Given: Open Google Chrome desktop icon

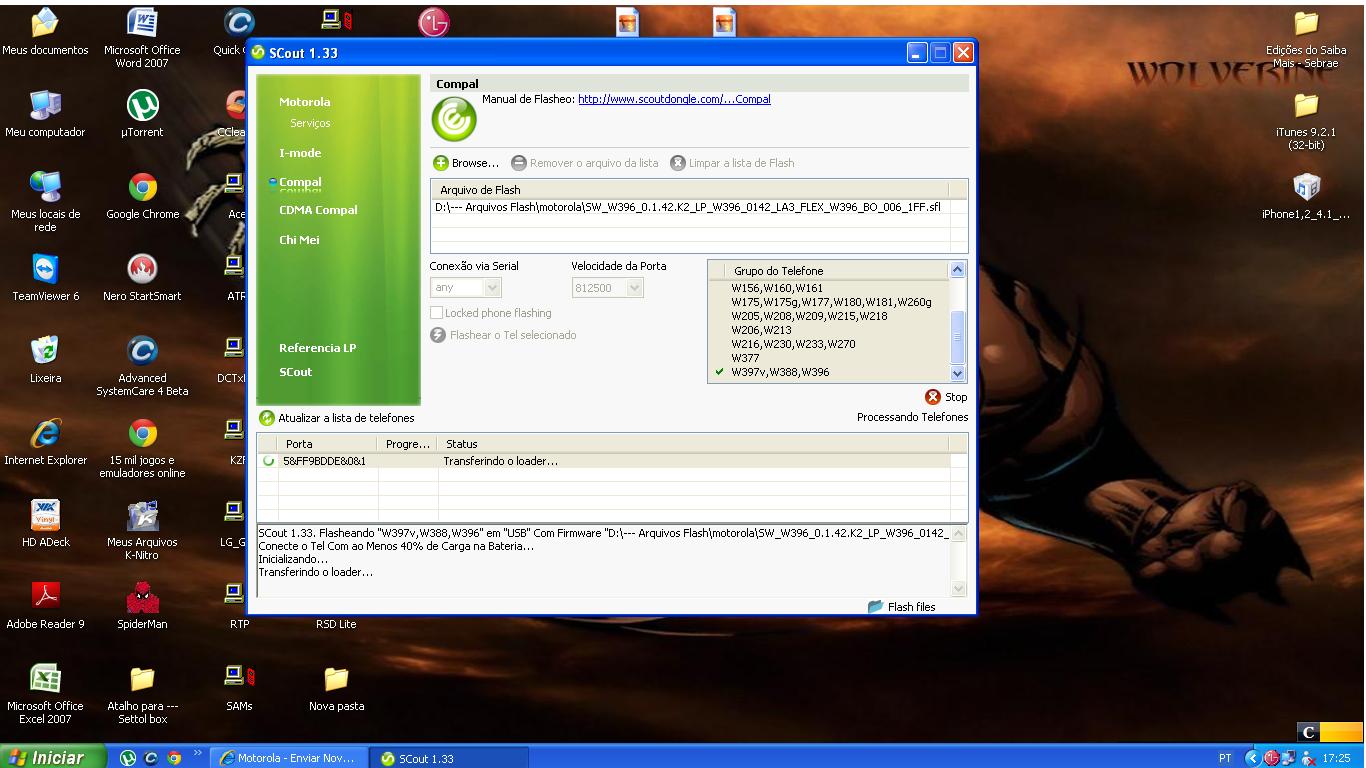Looking at the screenshot, I should pyautogui.click(x=142, y=196).
